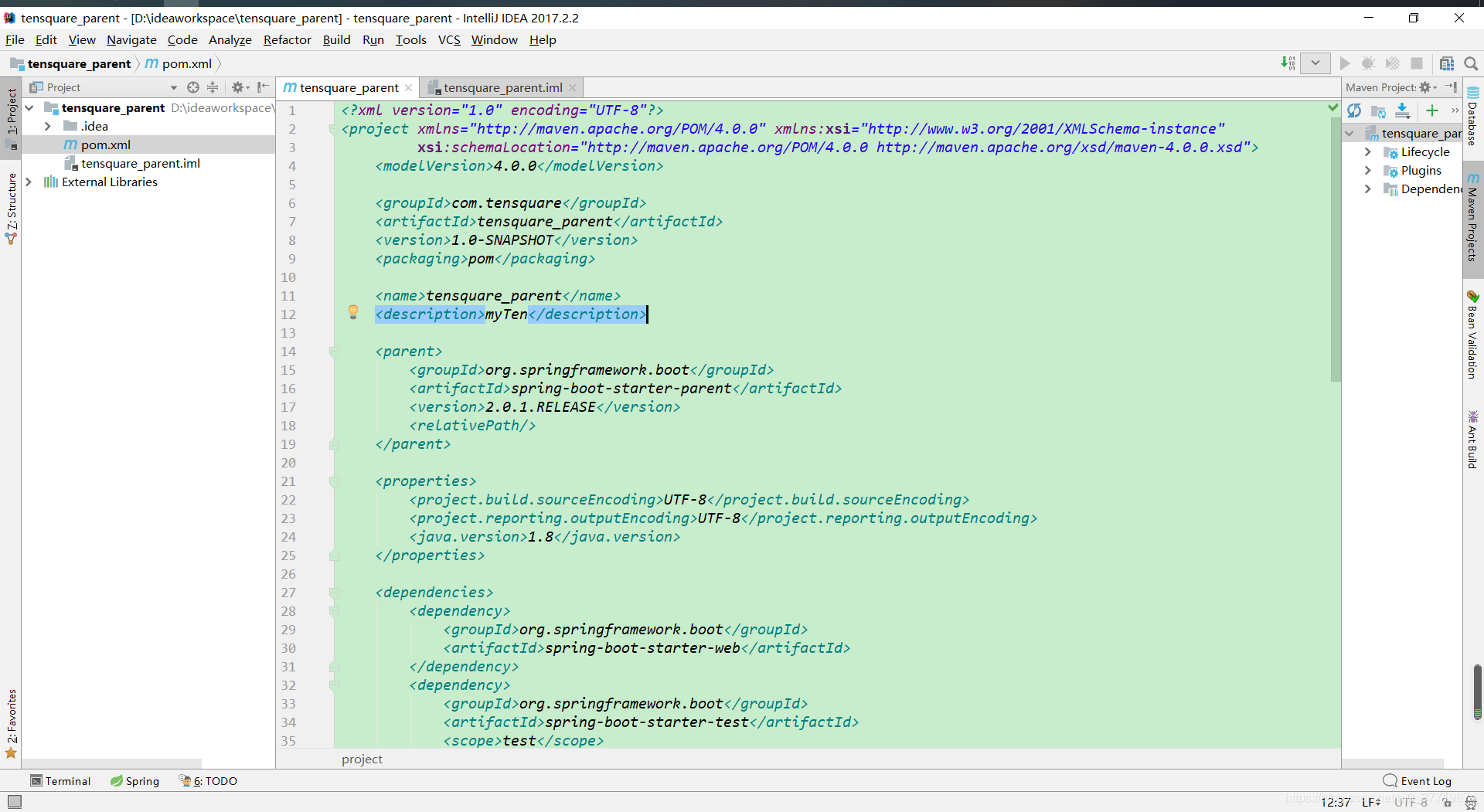The width and height of the screenshot is (1484, 812).
Task: Click the Debug bug icon
Action: tap(1368, 63)
